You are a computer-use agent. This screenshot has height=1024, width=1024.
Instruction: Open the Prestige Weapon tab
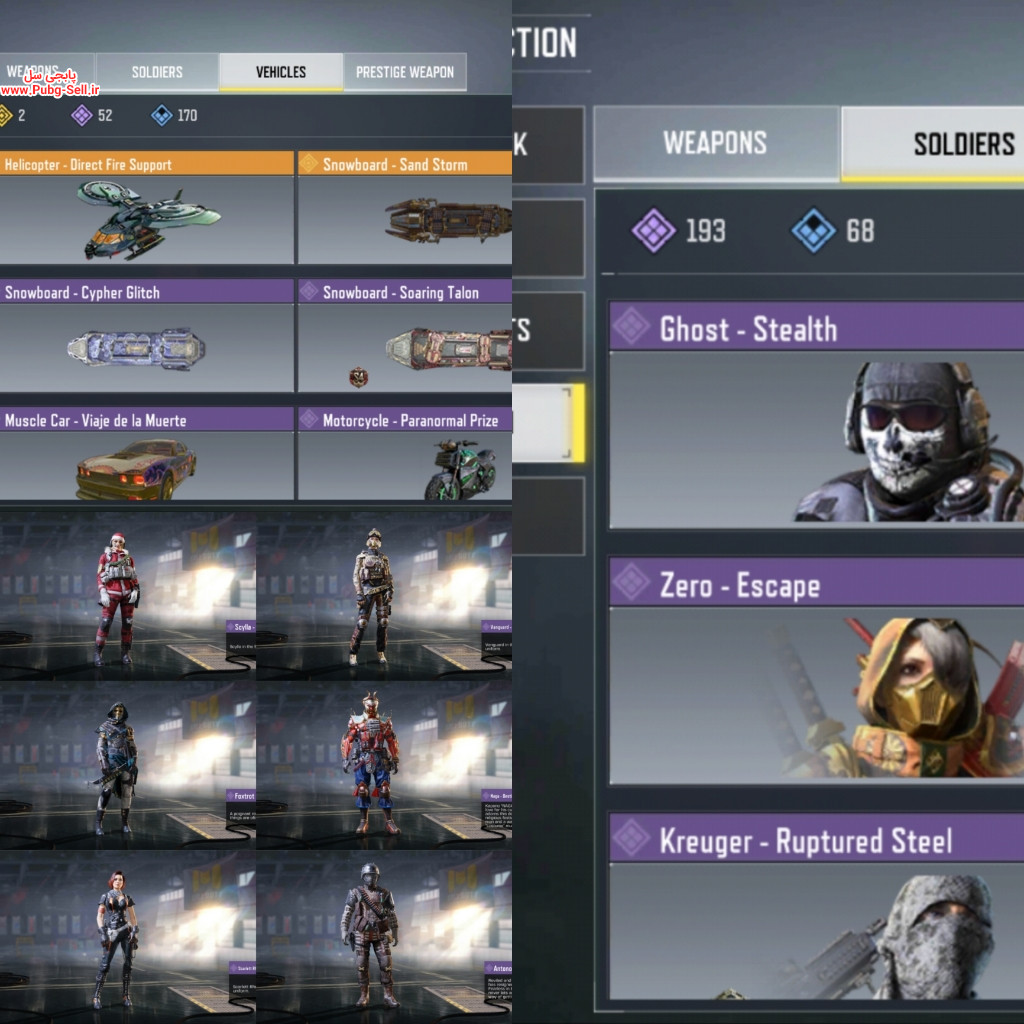[x=405, y=72]
